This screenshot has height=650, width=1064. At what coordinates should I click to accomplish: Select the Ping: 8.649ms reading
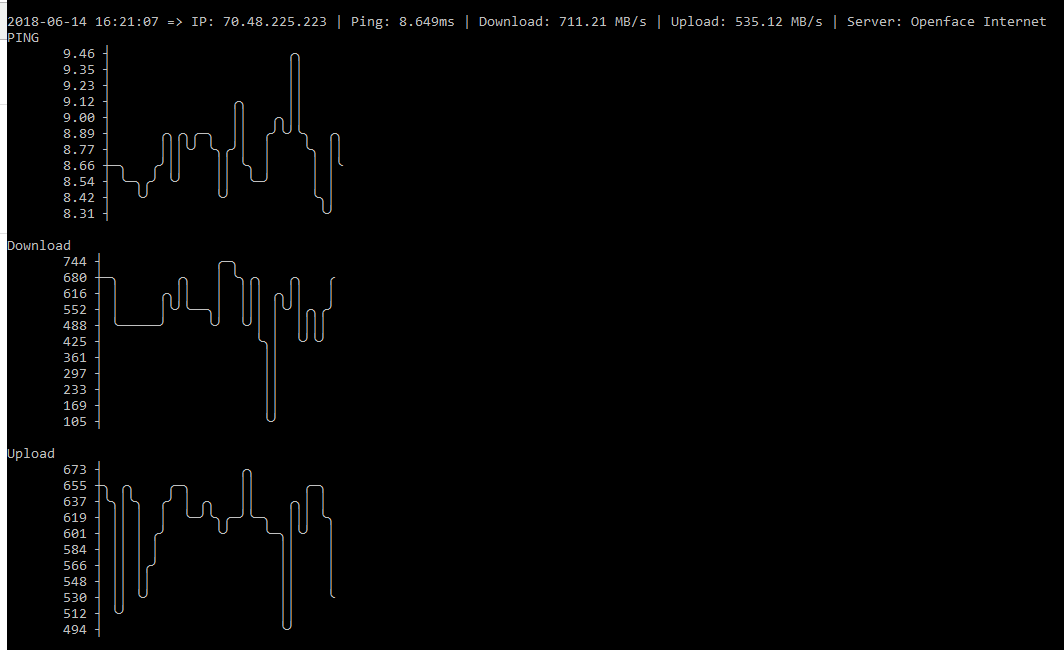[402, 22]
